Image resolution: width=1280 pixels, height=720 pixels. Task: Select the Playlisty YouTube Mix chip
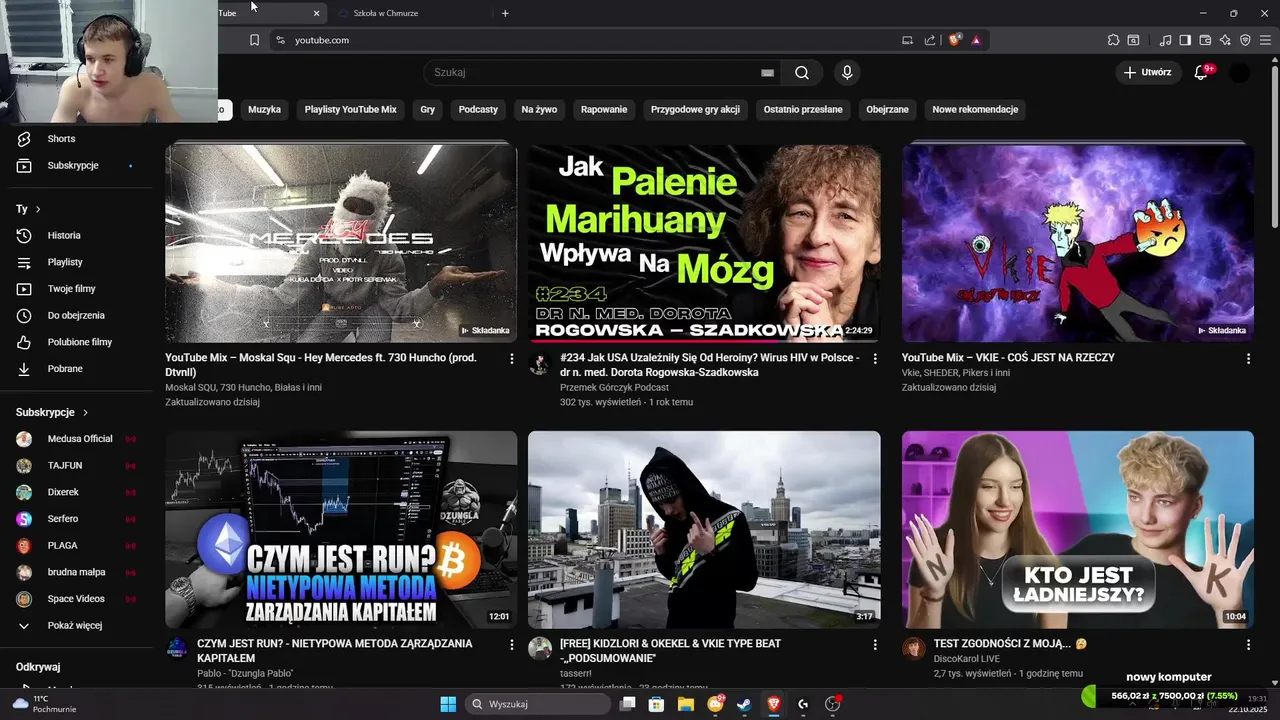click(x=351, y=109)
